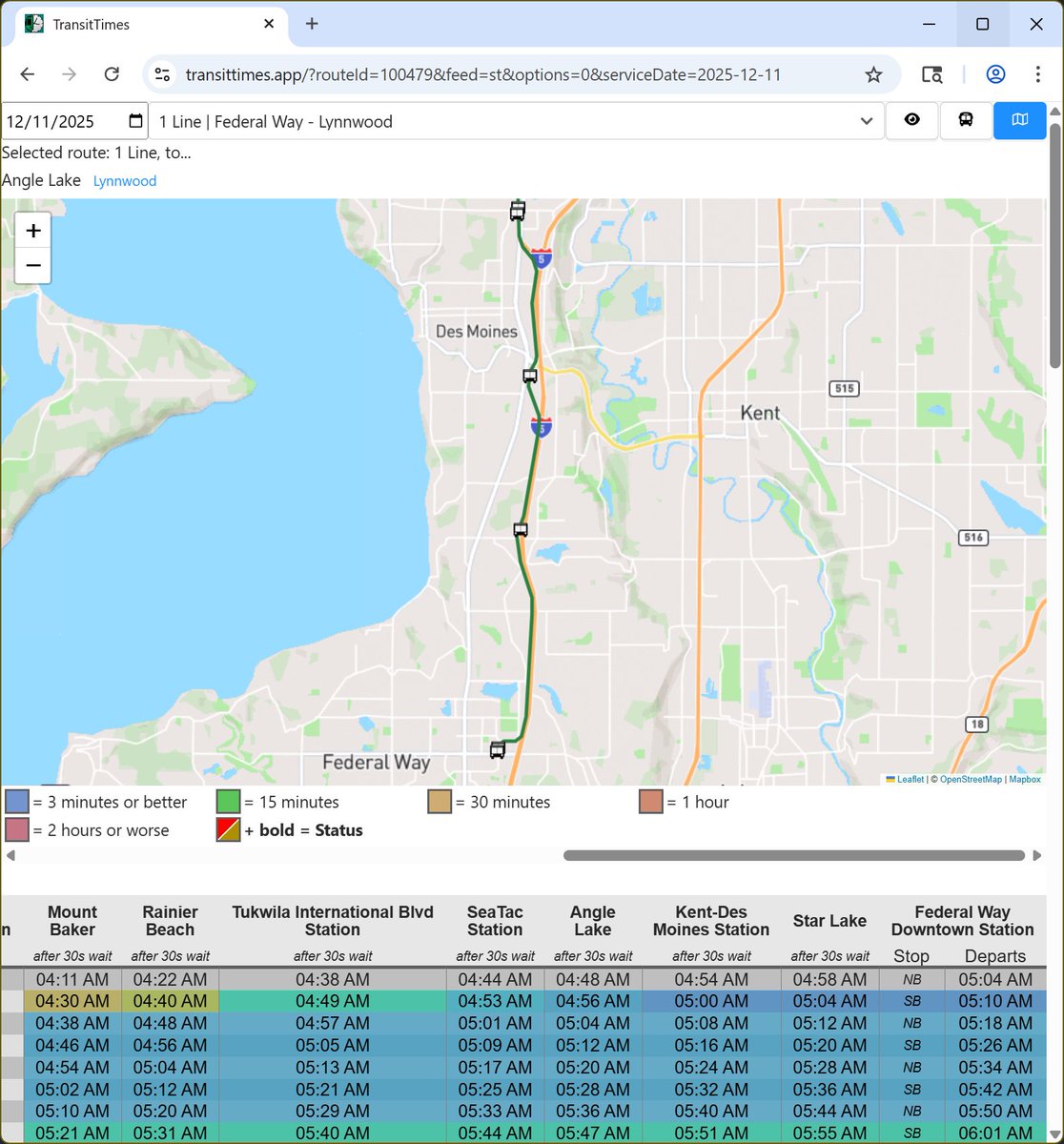The image size is (1064, 1144).
Task: Select the Lynnwood direction link
Action: point(125,181)
